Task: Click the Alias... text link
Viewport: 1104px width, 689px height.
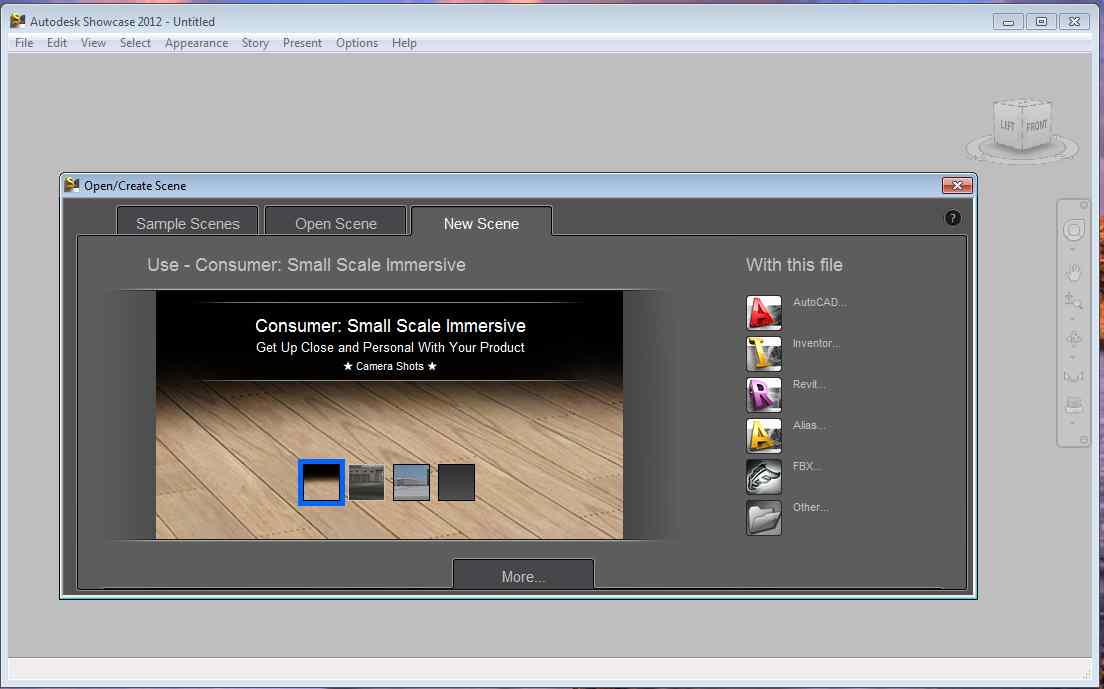Action: pos(809,424)
